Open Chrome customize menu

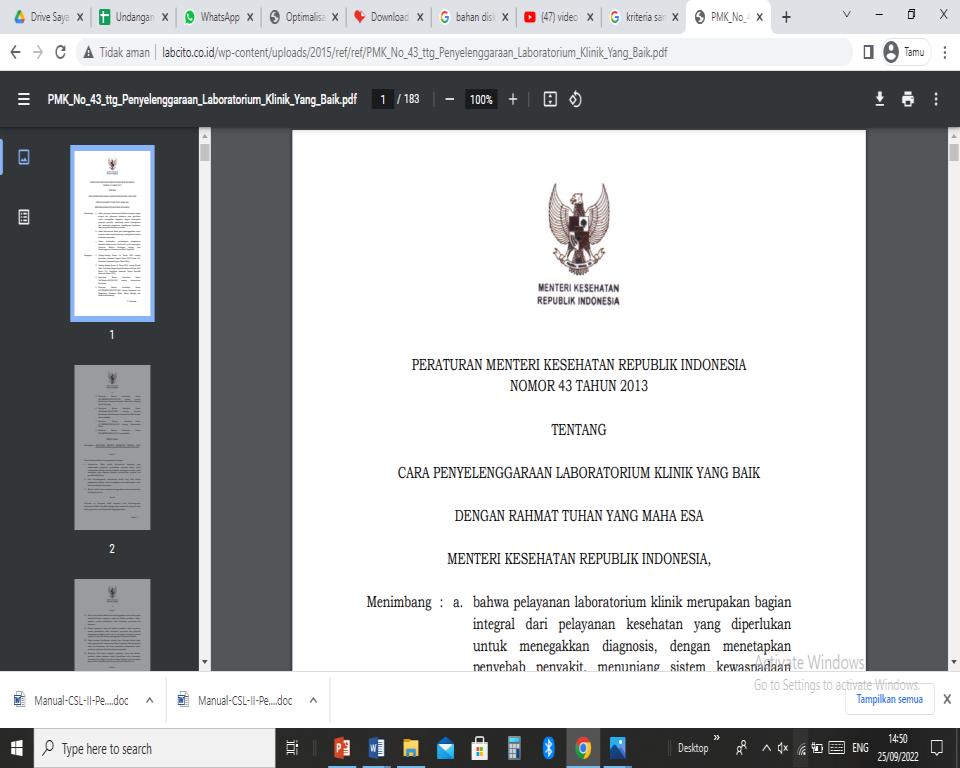pos(945,53)
